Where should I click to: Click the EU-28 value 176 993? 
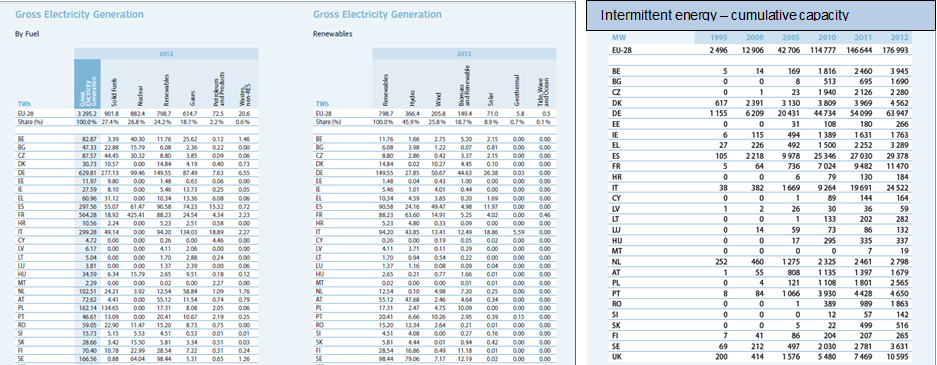click(x=896, y=50)
